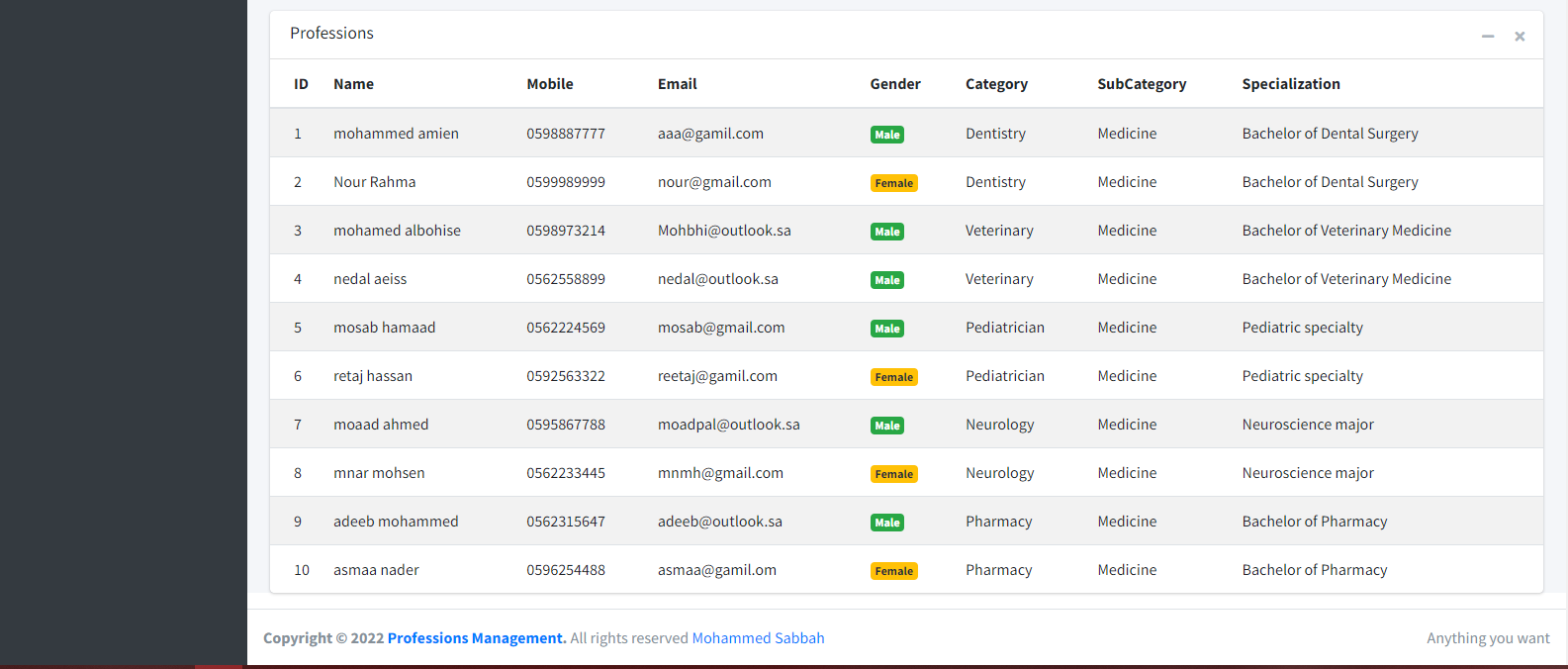Click the Email column header
Screen dimensions: 1568x669
677,84
